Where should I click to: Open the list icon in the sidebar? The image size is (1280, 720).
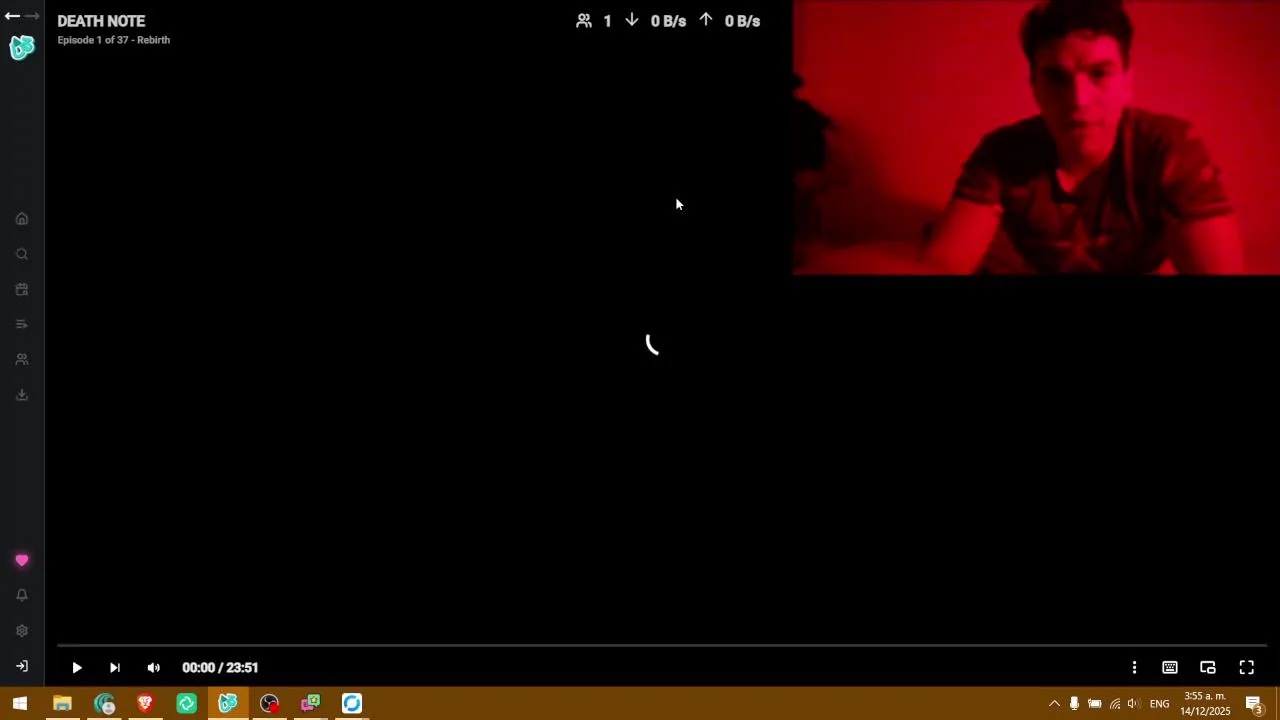(x=22, y=324)
